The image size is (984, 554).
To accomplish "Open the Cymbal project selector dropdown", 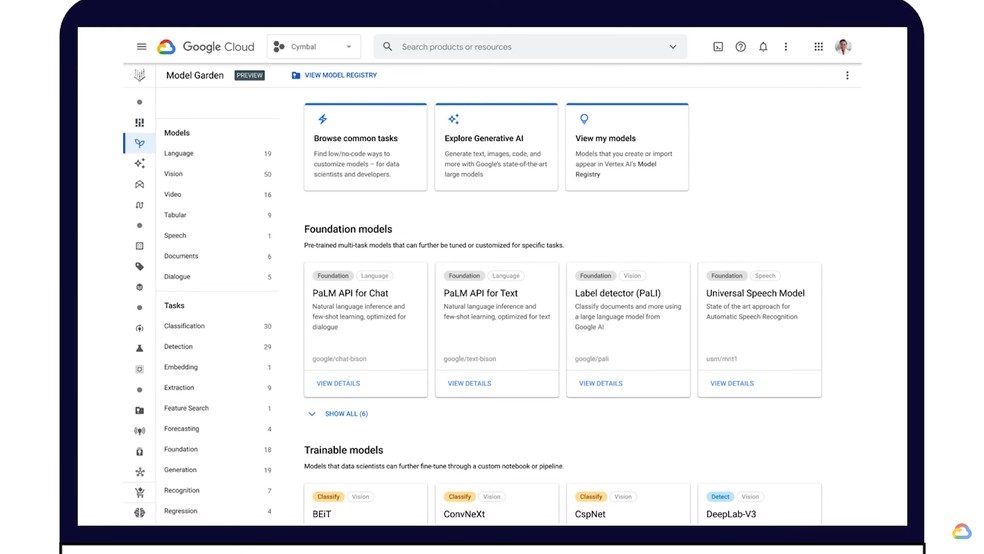I will click(x=314, y=46).
